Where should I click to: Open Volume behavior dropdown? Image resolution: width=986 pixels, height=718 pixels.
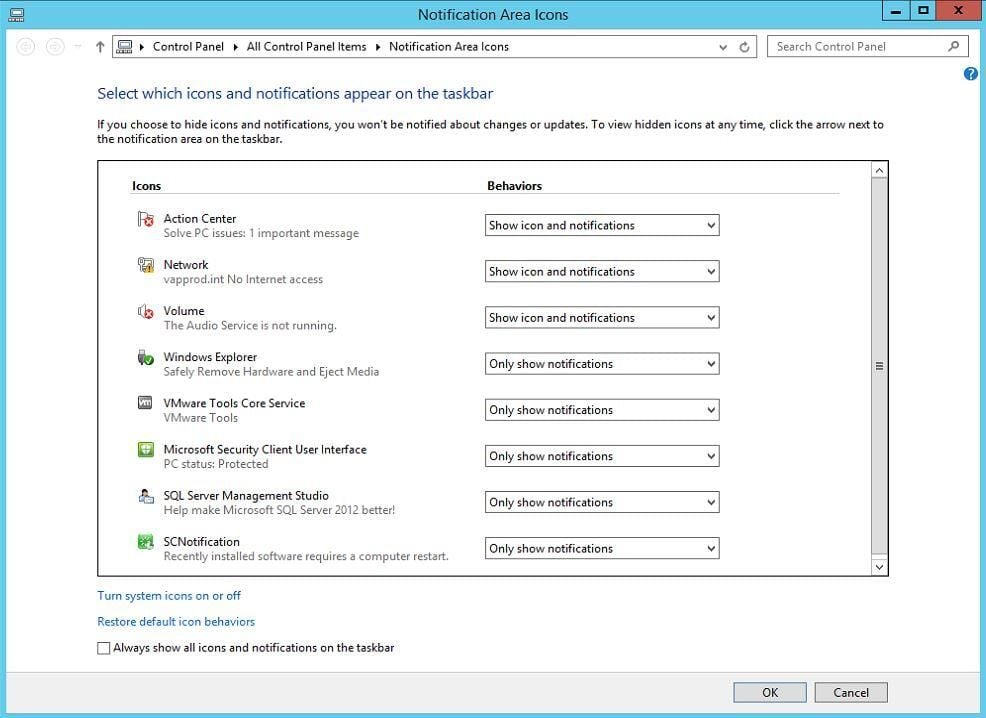[x=602, y=318]
